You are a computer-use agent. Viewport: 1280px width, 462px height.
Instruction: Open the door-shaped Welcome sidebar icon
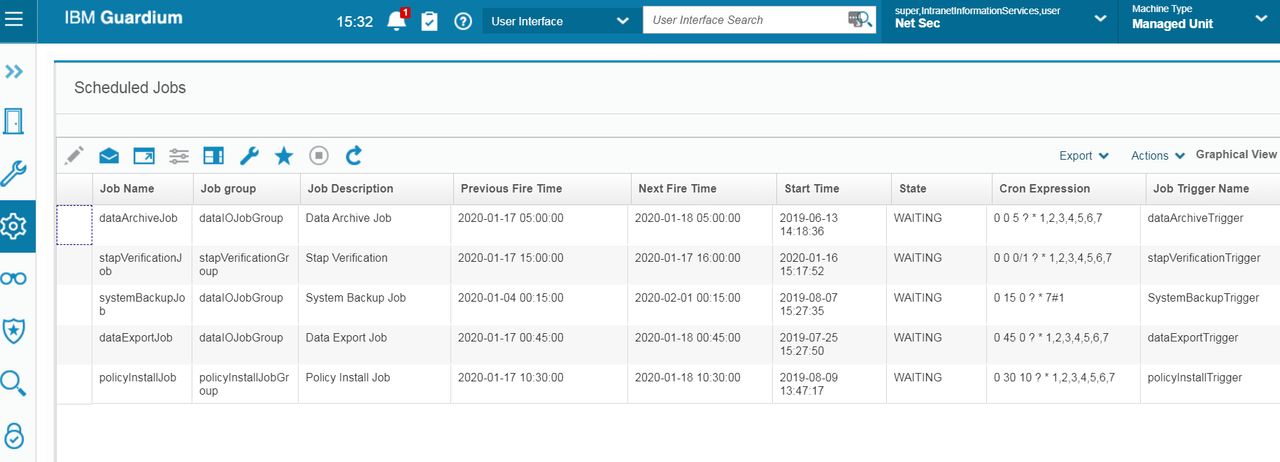(x=14, y=122)
